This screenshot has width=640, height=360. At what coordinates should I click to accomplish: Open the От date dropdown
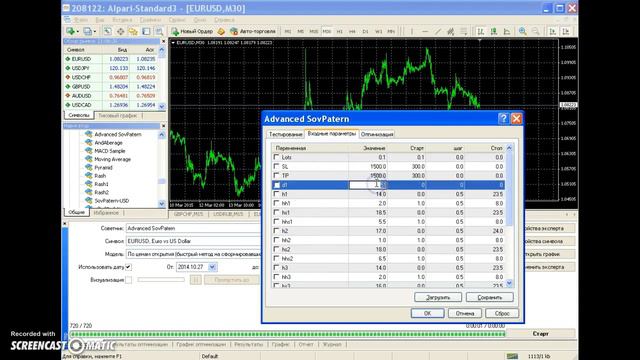(x=212, y=267)
